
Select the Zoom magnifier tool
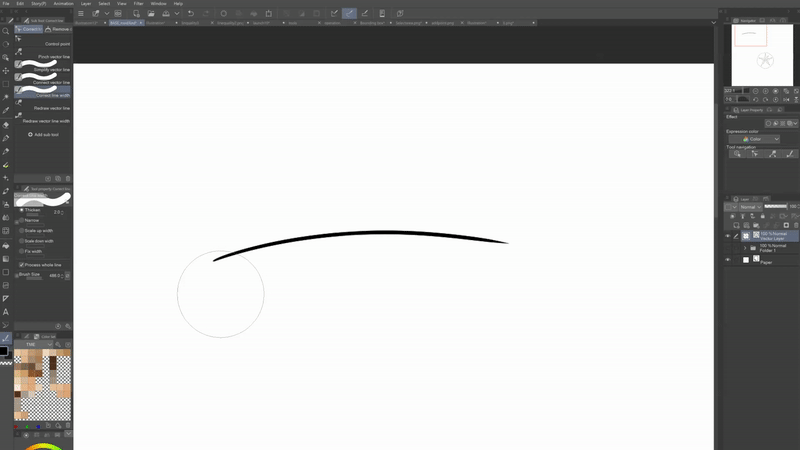tap(6, 32)
